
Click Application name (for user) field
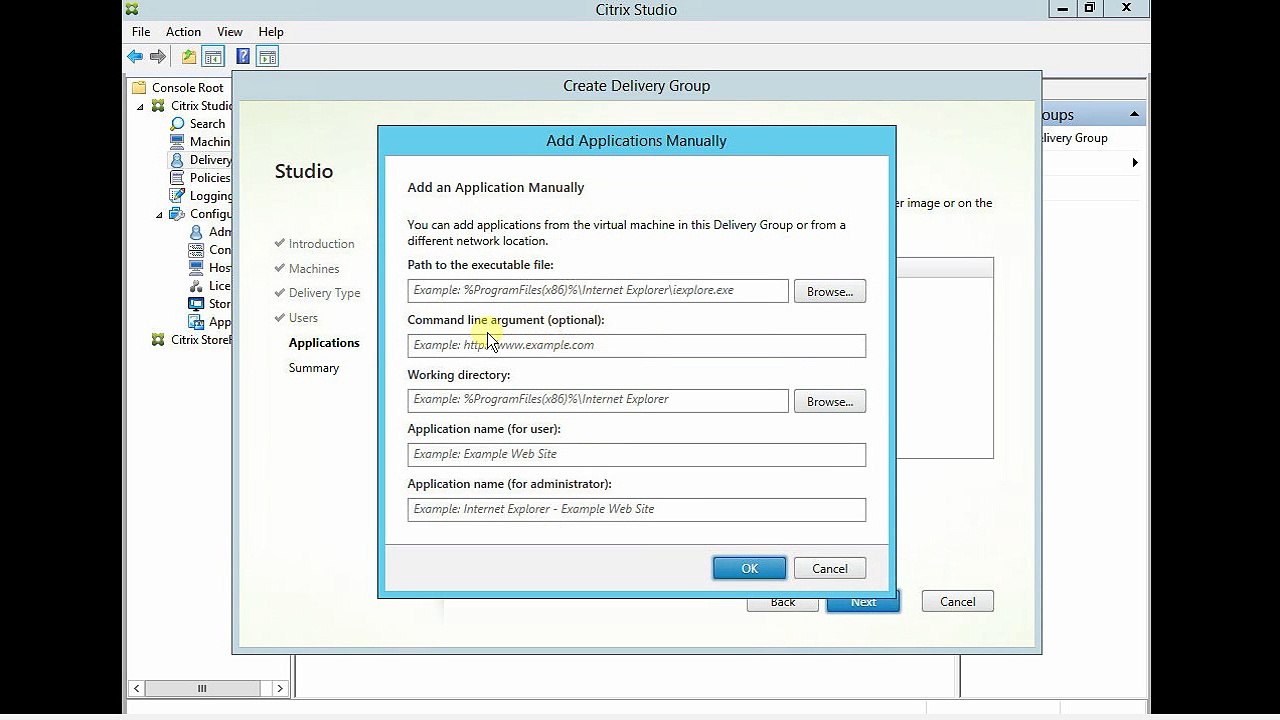[x=637, y=455]
